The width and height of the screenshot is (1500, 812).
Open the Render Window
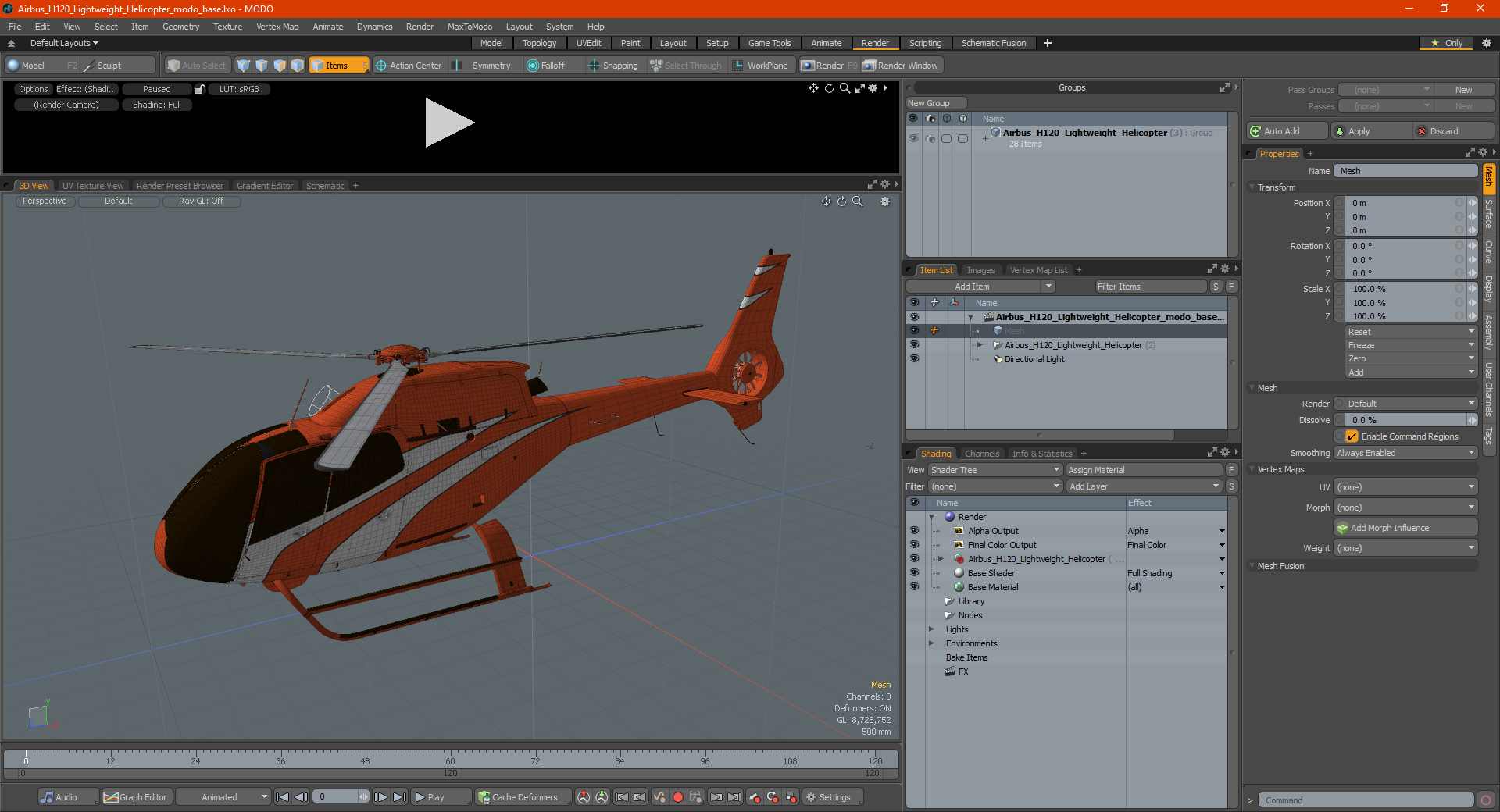point(901,66)
